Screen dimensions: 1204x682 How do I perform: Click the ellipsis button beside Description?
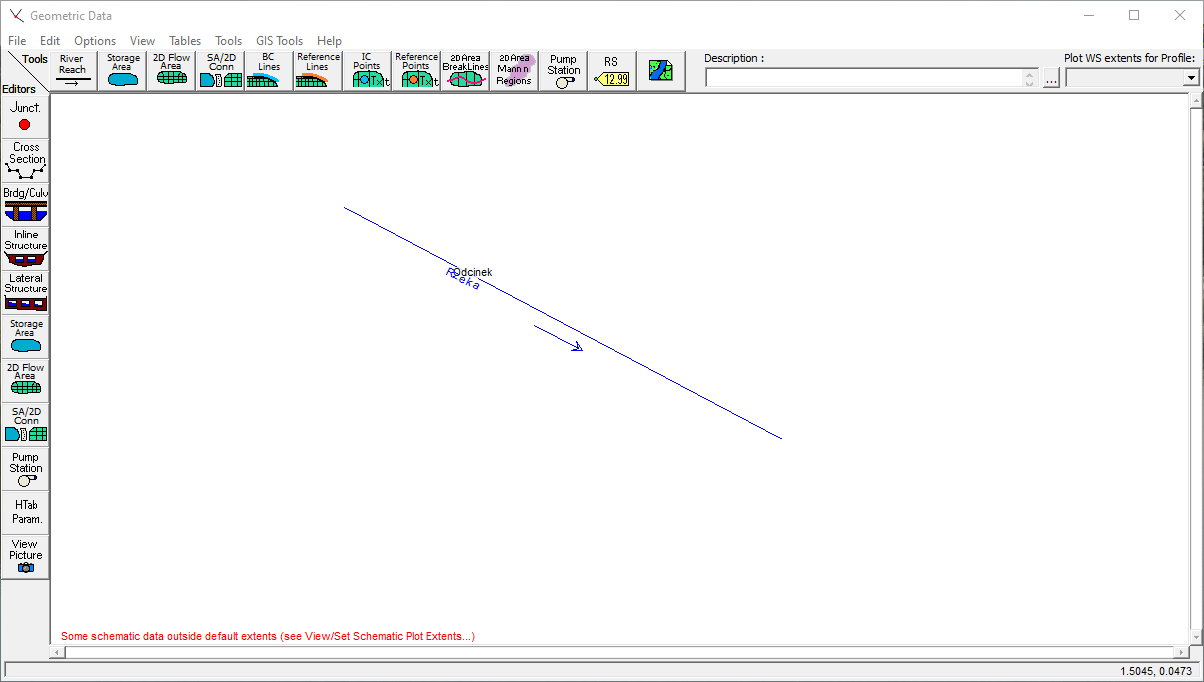[1051, 79]
